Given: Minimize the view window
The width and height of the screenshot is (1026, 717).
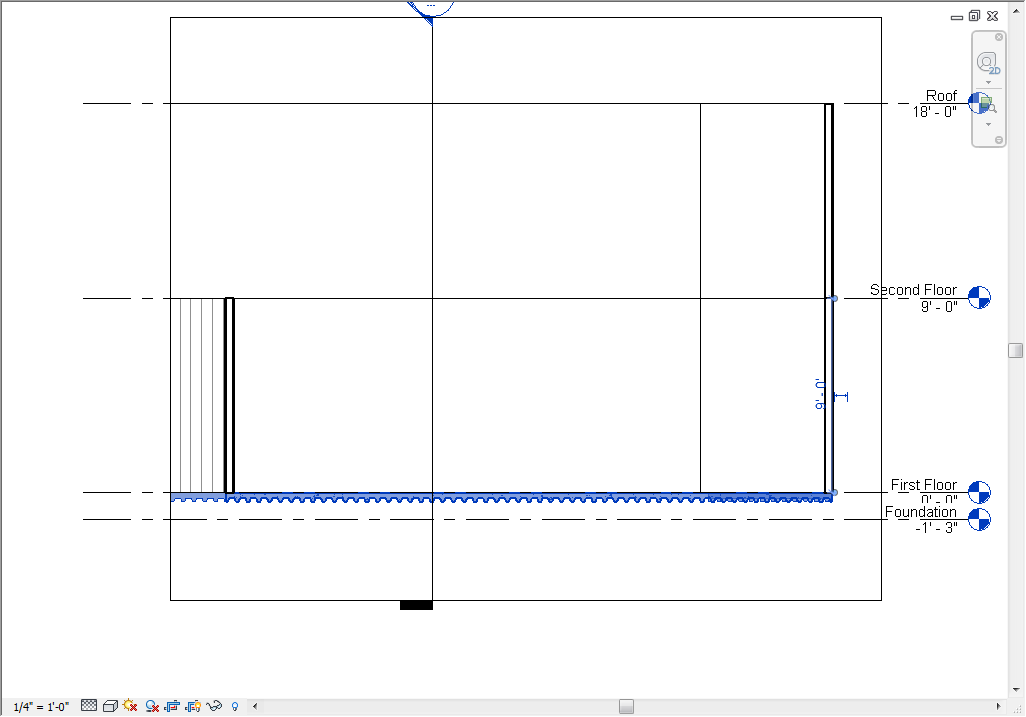Looking at the screenshot, I should pos(957,16).
